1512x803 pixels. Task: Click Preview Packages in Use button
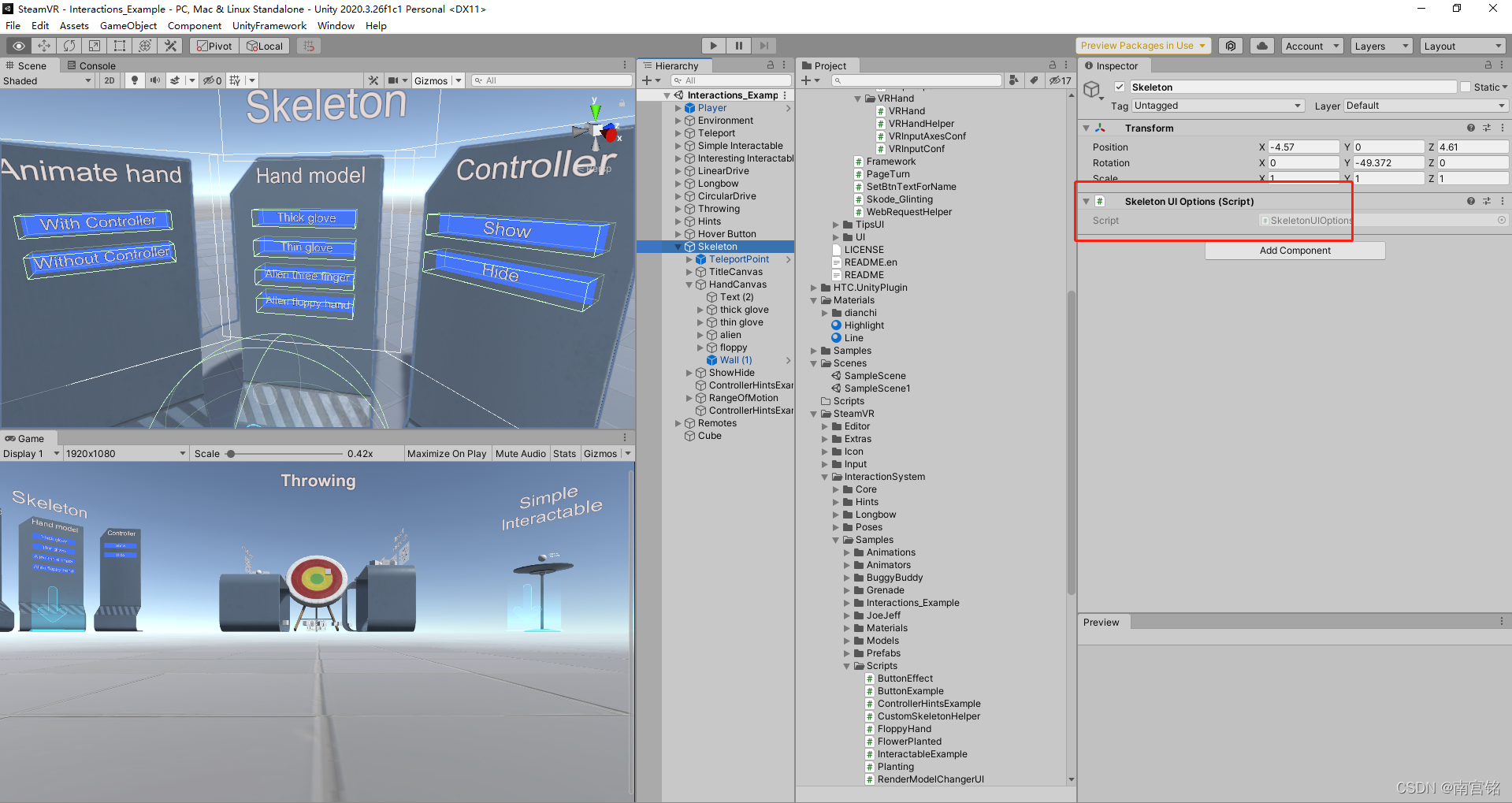tap(1143, 46)
